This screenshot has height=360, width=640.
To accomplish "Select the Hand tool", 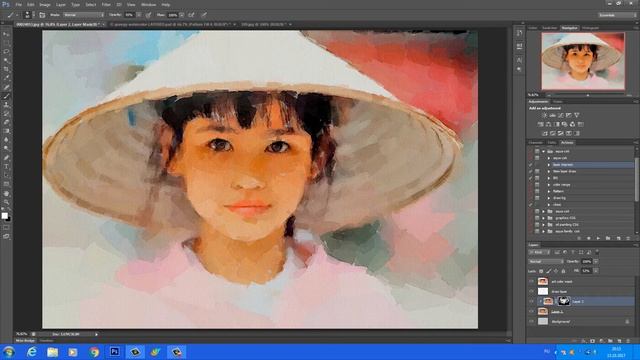I will (x=6, y=193).
